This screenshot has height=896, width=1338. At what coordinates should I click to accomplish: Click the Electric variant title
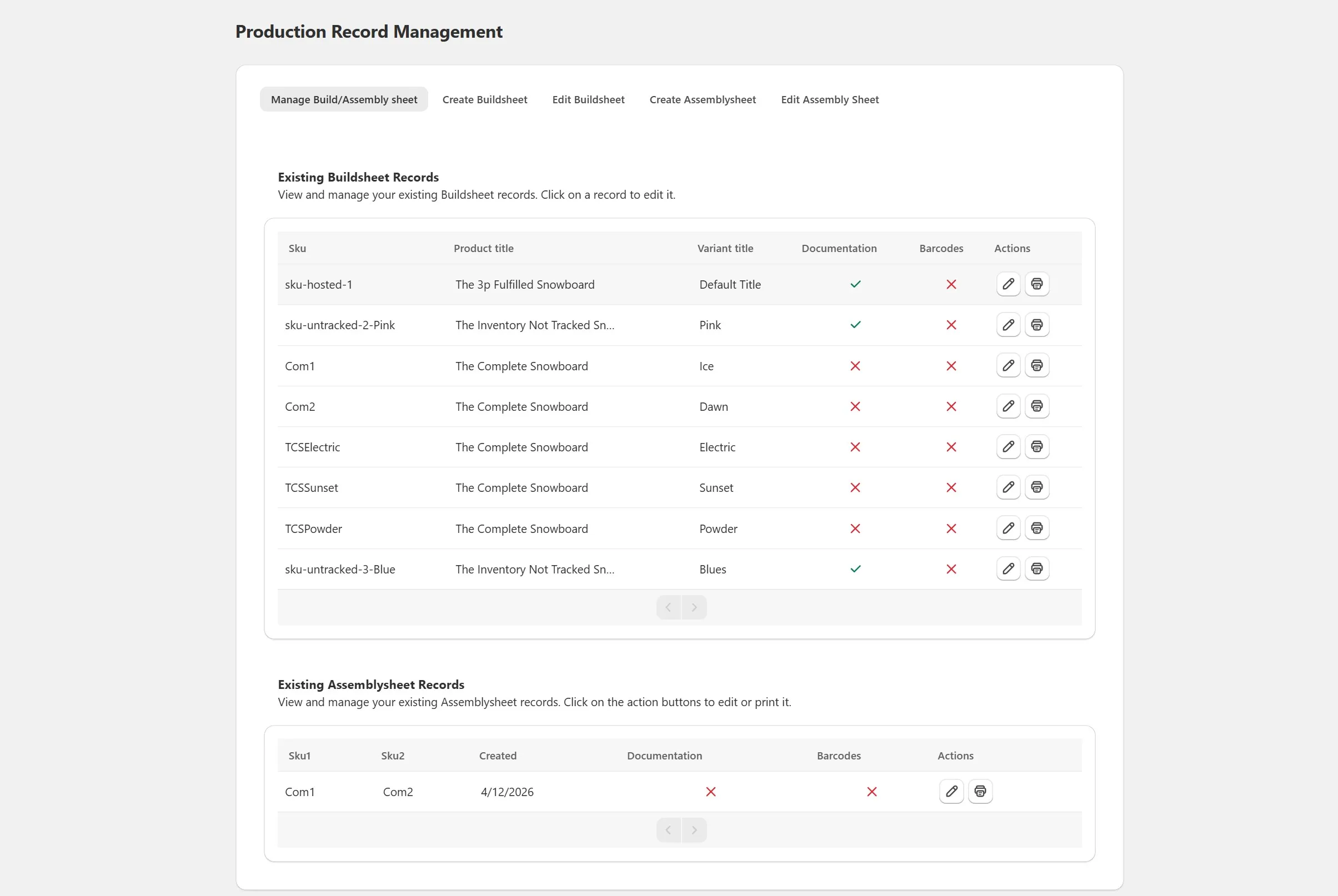coord(717,447)
